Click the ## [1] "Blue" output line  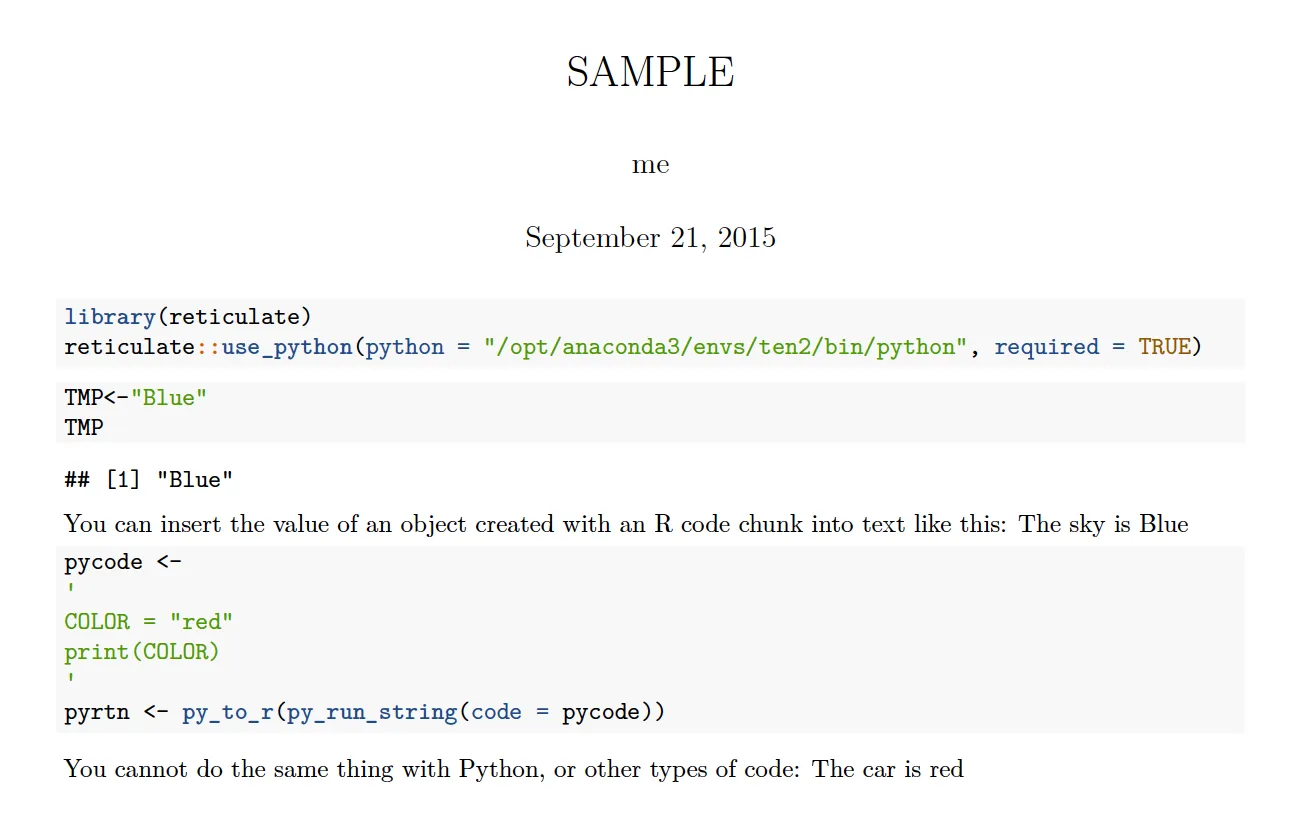click(148, 480)
